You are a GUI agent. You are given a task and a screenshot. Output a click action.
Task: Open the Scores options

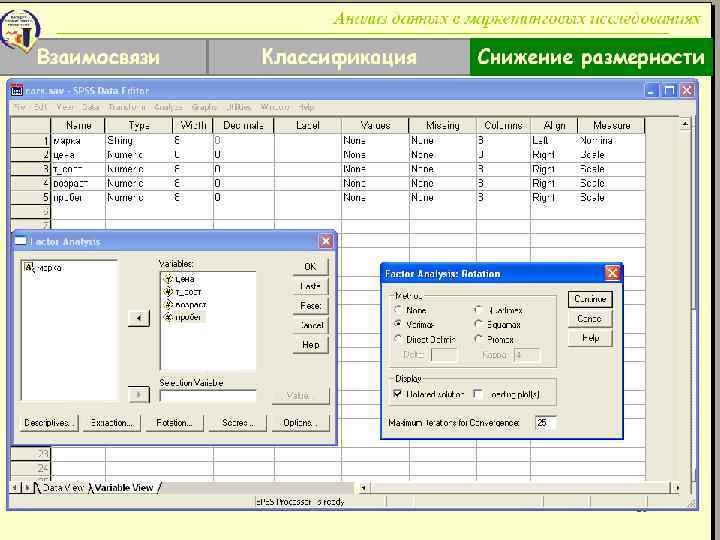pyautogui.click(x=237, y=422)
